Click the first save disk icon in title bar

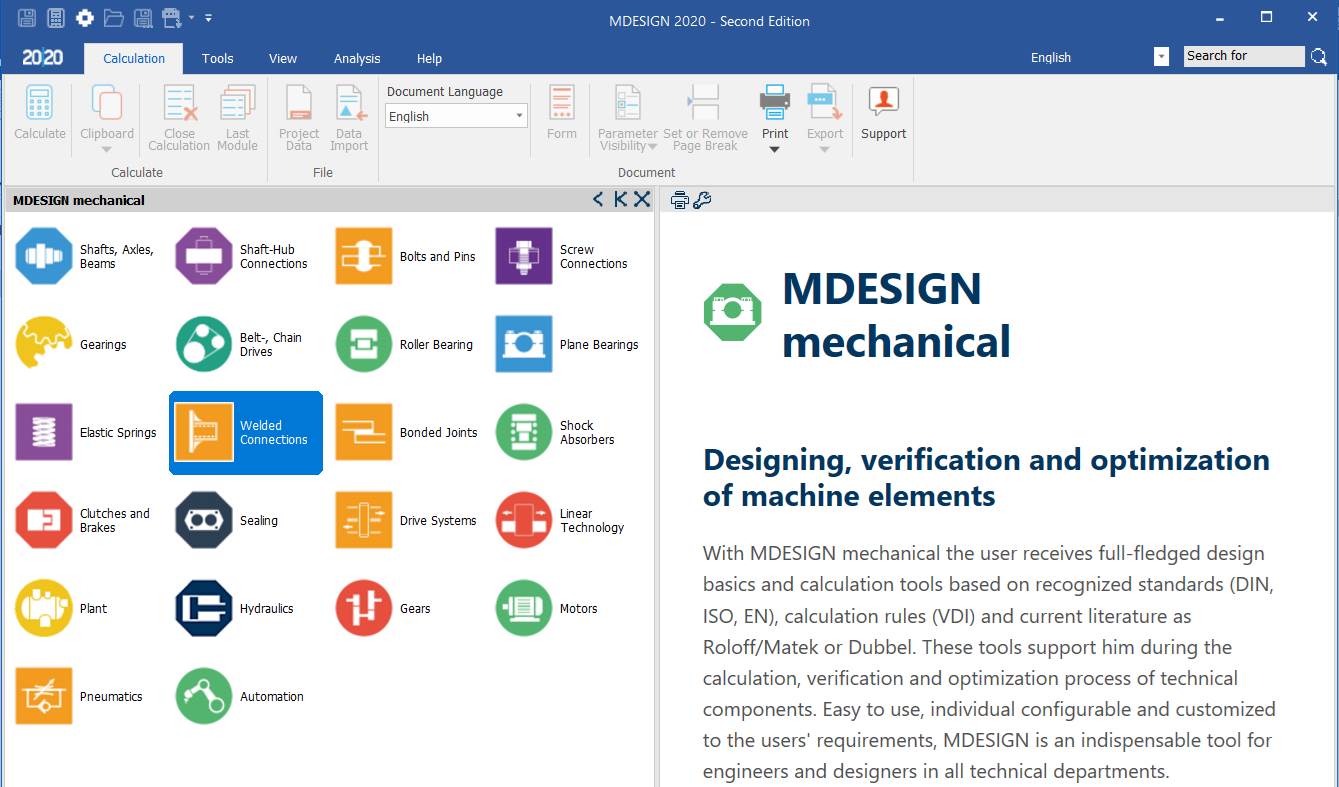pos(27,18)
